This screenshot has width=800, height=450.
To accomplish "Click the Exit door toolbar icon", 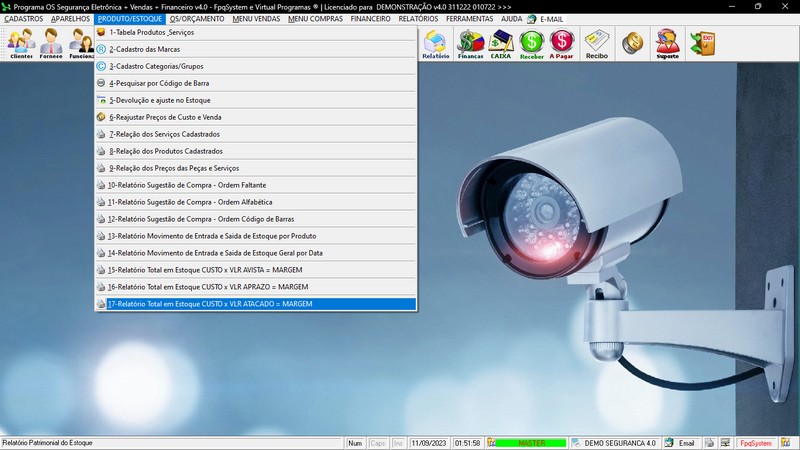I will coord(703,44).
